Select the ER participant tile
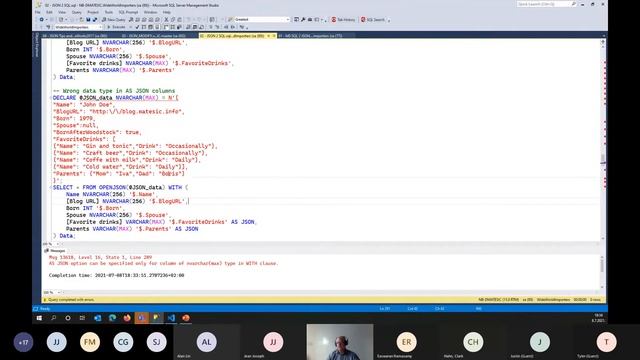The height and width of the screenshot is (360, 640). coord(407,342)
